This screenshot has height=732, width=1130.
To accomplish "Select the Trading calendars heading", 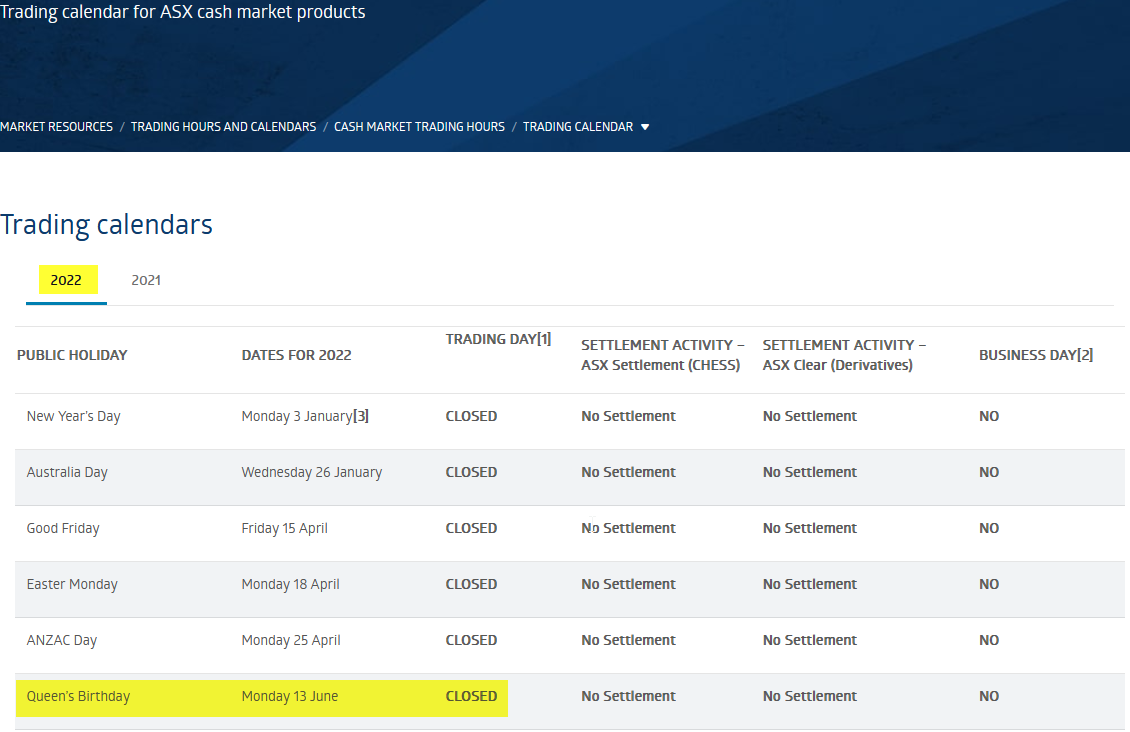I will point(107,224).
